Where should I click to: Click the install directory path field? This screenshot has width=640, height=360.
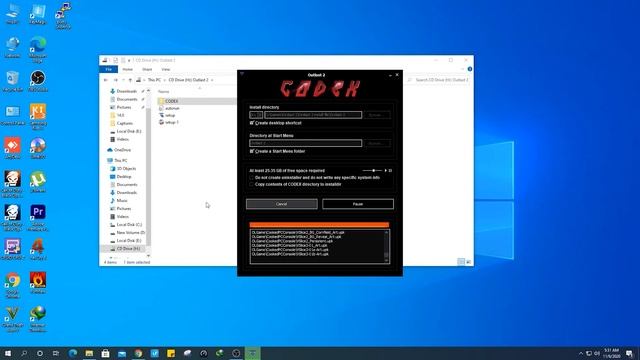click(313, 115)
